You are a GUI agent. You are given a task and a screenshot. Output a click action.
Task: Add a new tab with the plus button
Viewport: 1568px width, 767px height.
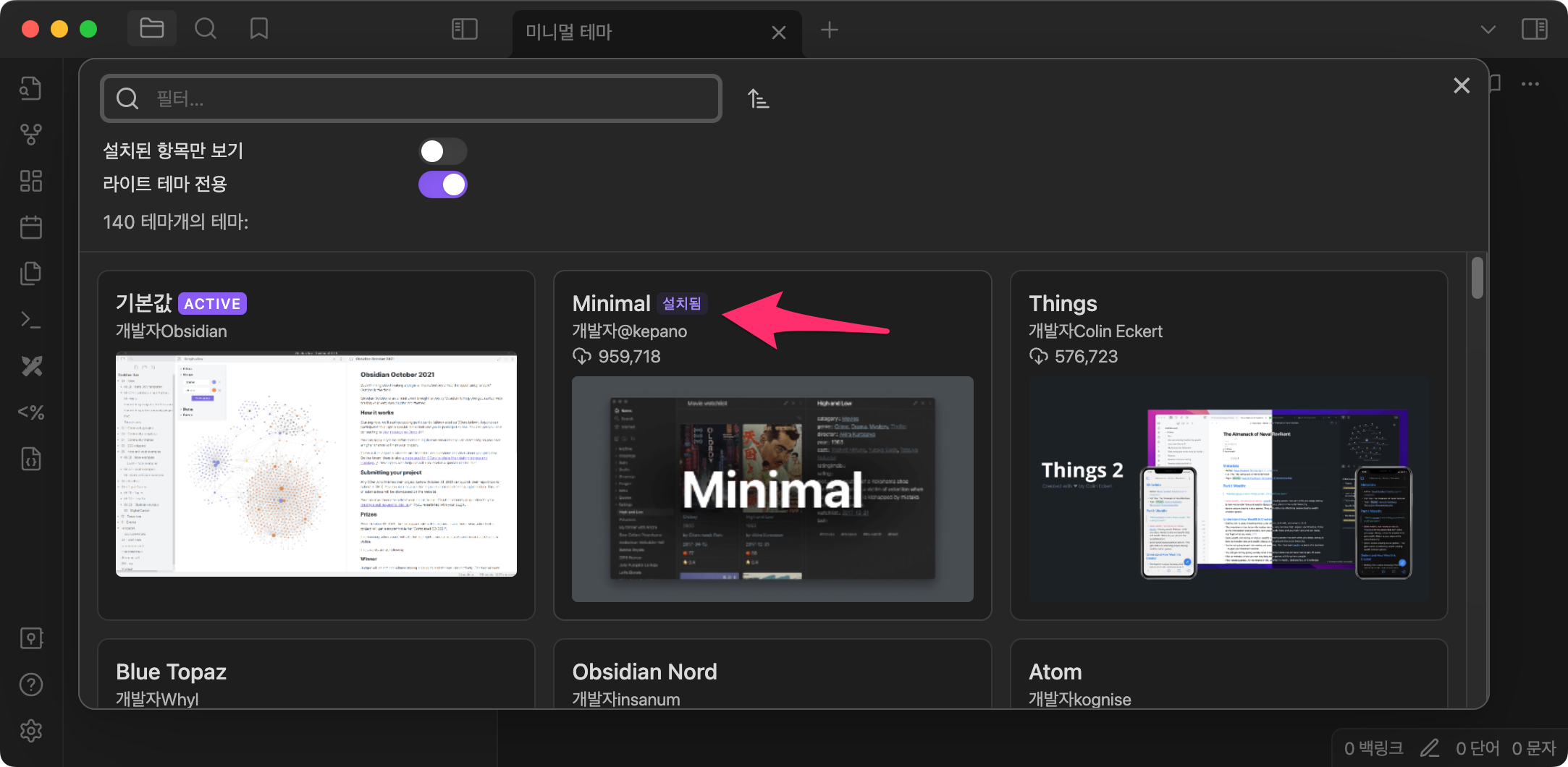[830, 30]
